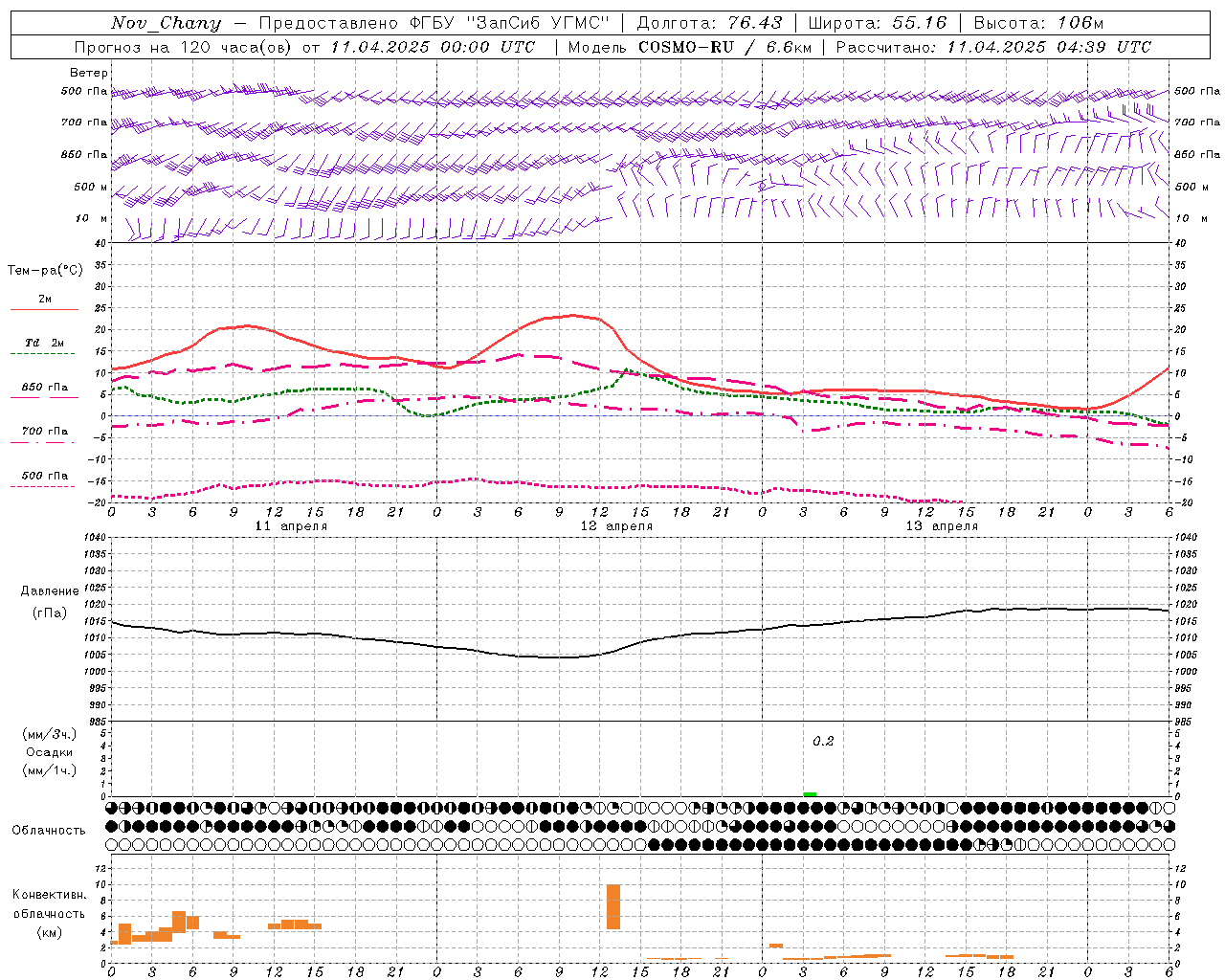Click the 'Тем-ра(°C)' panel label
This screenshot has width=1225, height=980.
45,271
